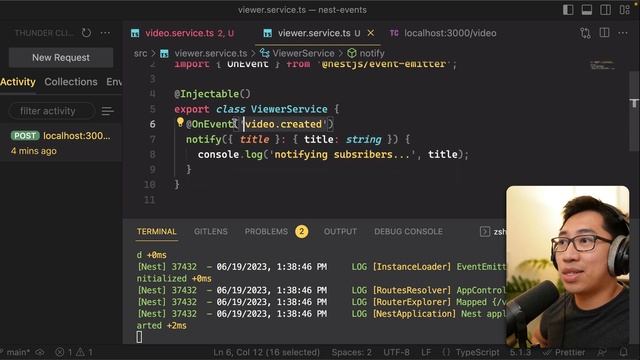Click the ViewerService class name in code

pos(289,109)
